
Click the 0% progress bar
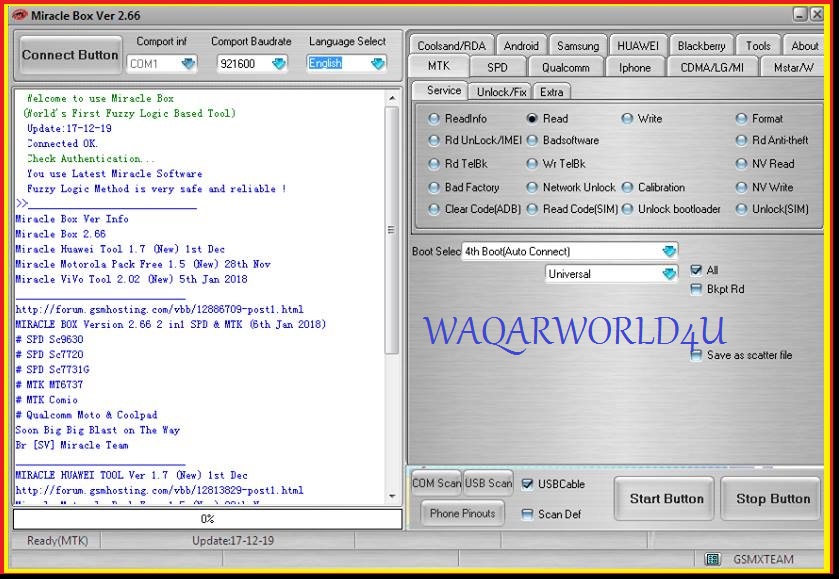coord(208,519)
